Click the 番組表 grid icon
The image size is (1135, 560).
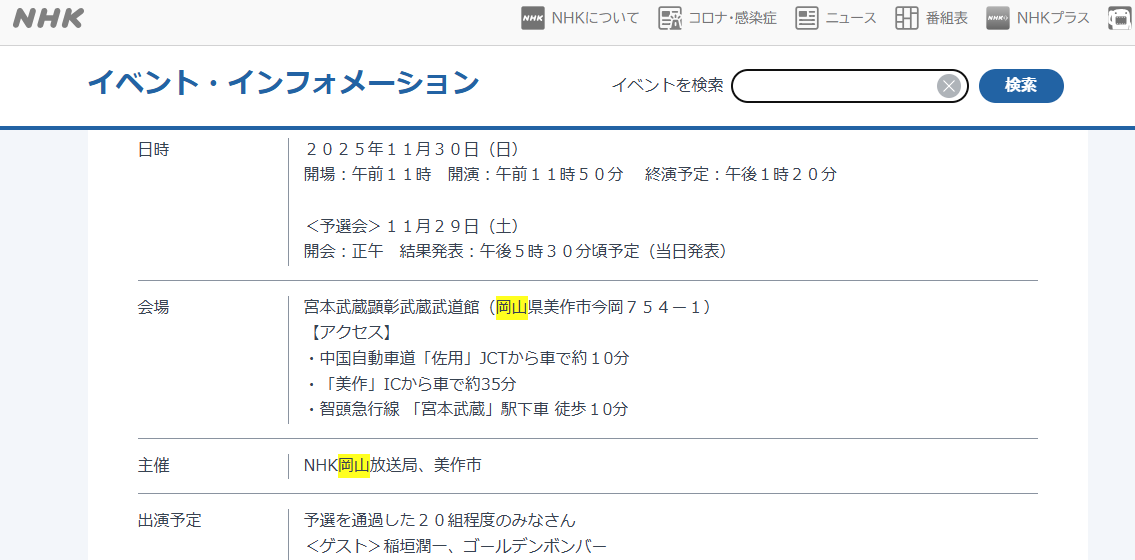click(x=906, y=18)
